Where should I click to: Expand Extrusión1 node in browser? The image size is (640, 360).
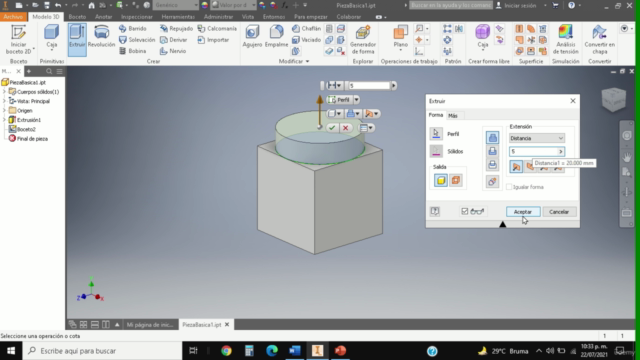pos(4,120)
